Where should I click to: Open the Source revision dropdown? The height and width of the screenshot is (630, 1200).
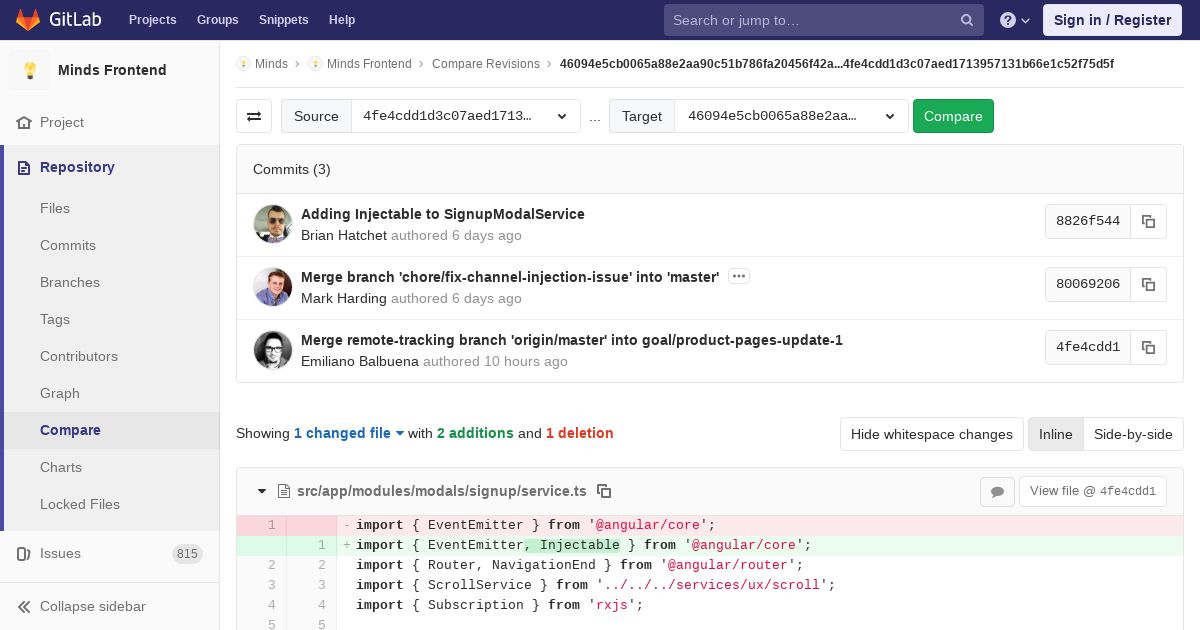click(x=466, y=116)
